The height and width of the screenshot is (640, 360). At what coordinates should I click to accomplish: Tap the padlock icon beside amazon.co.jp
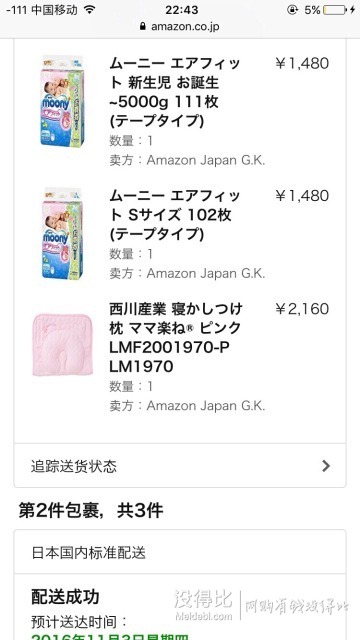[x=142, y=27]
